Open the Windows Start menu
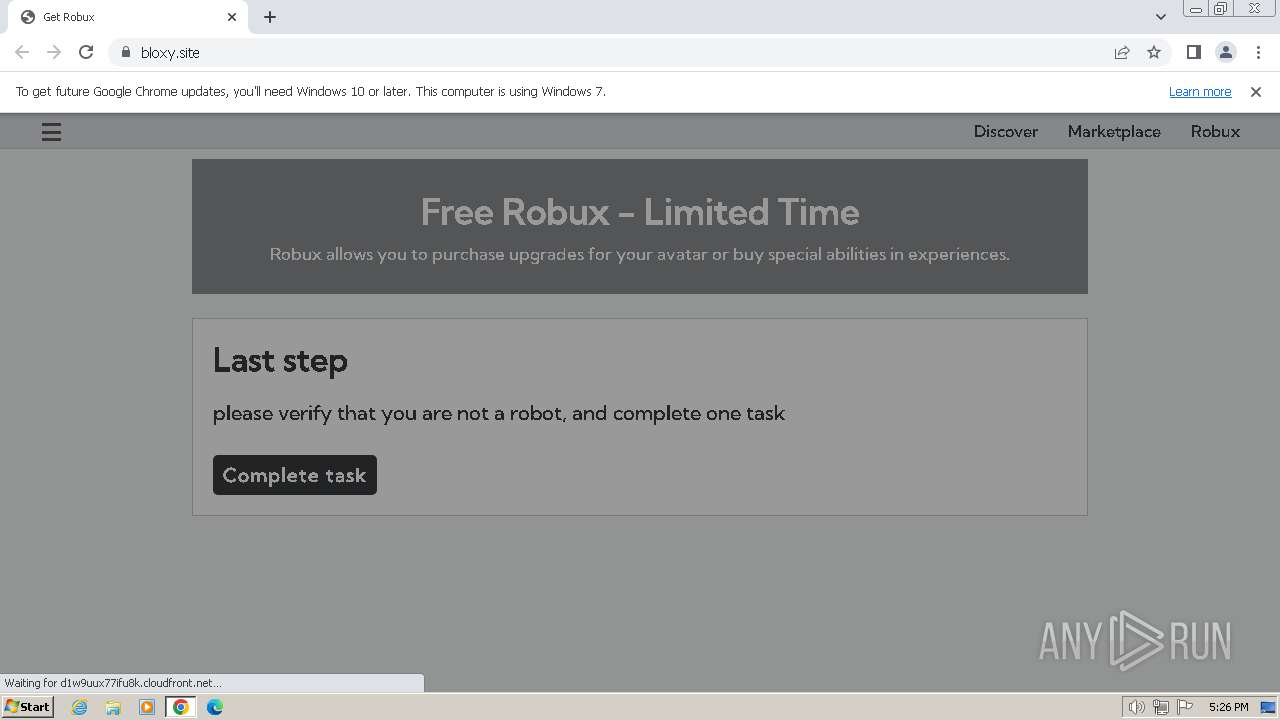Screen dimensions: 1280x720 [x=28, y=707]
